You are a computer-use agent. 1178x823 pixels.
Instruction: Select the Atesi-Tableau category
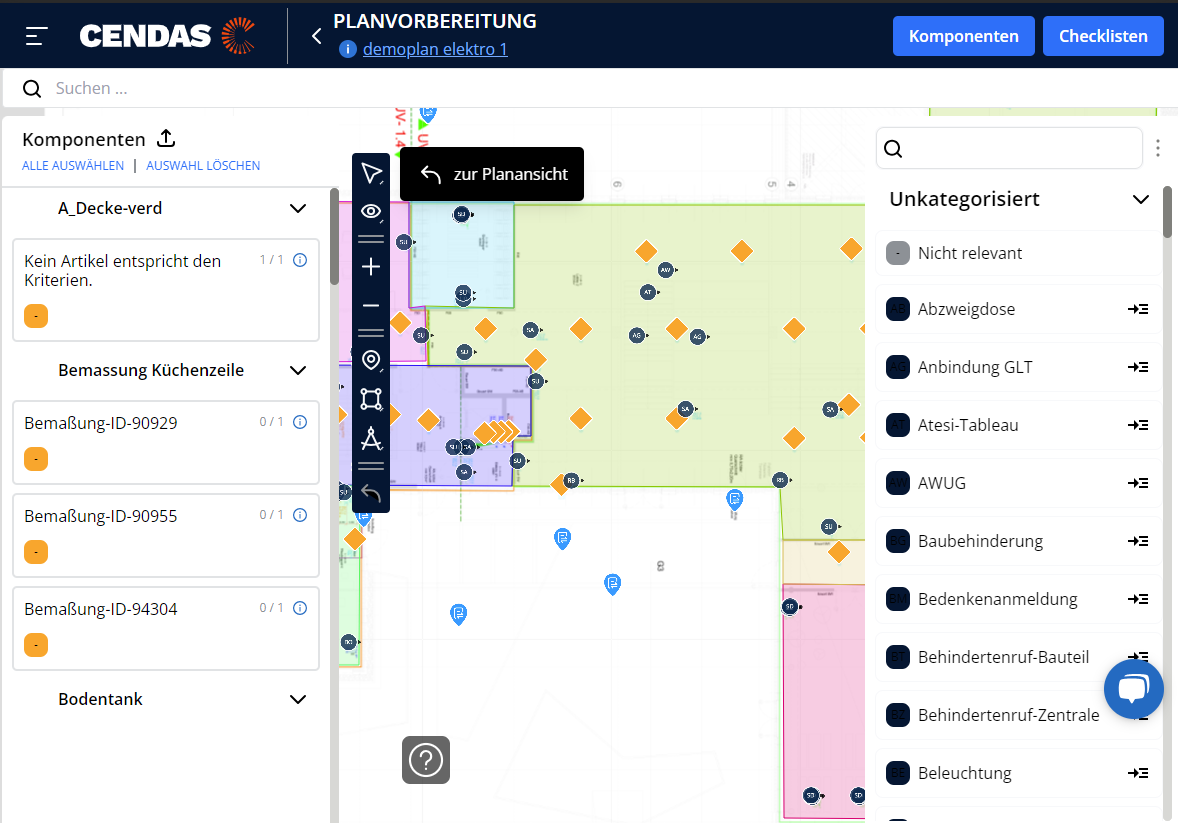(1018, 425)
